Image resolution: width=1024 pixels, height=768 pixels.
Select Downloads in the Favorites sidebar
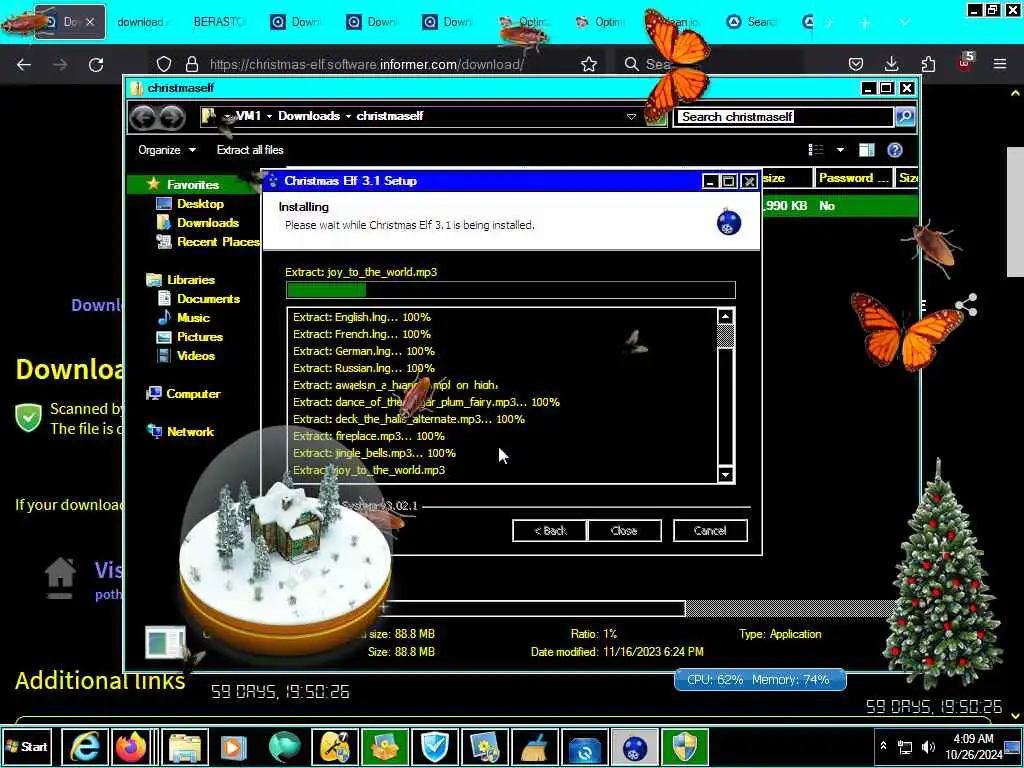208,223
